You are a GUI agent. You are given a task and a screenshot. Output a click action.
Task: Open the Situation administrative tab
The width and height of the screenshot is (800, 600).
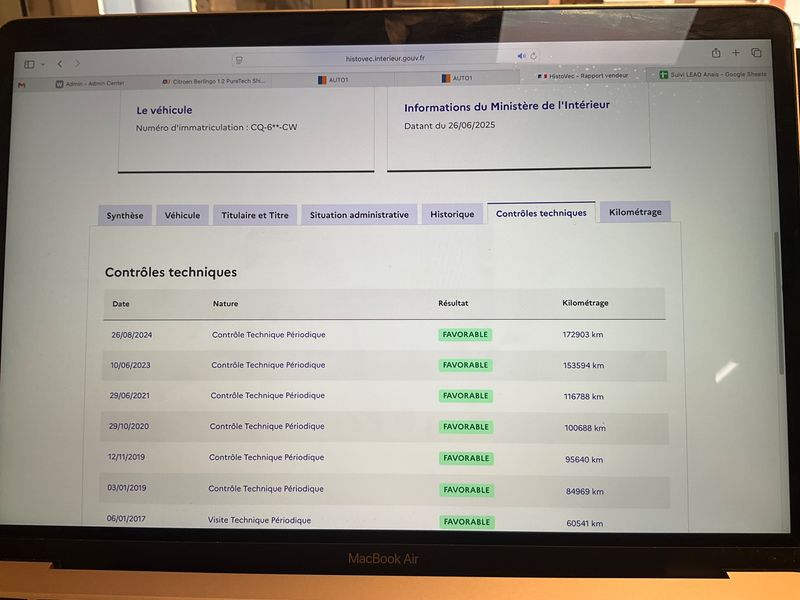point(359,215)
